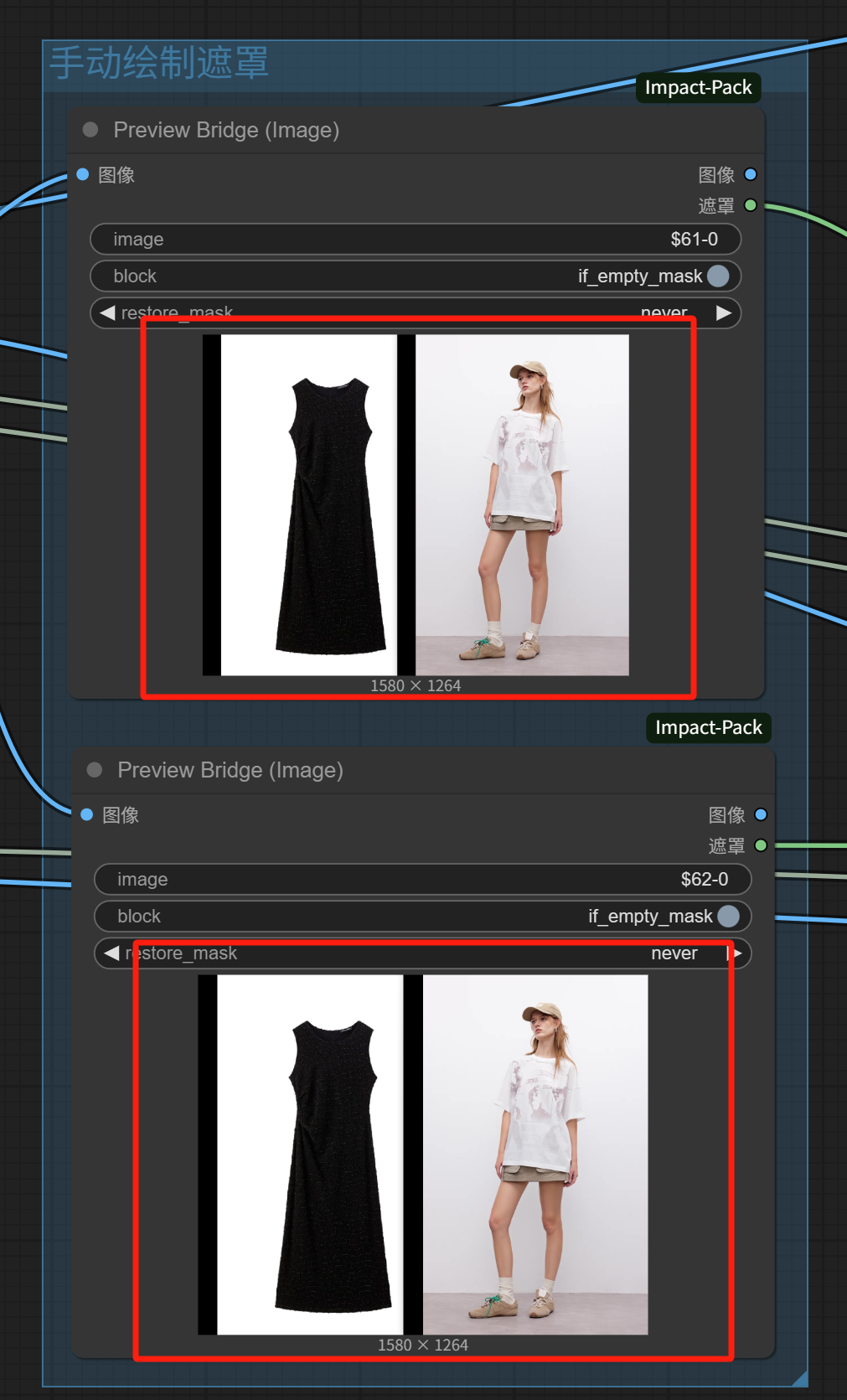Click the top Impact-Pack badge

click(x=698, y=88)
